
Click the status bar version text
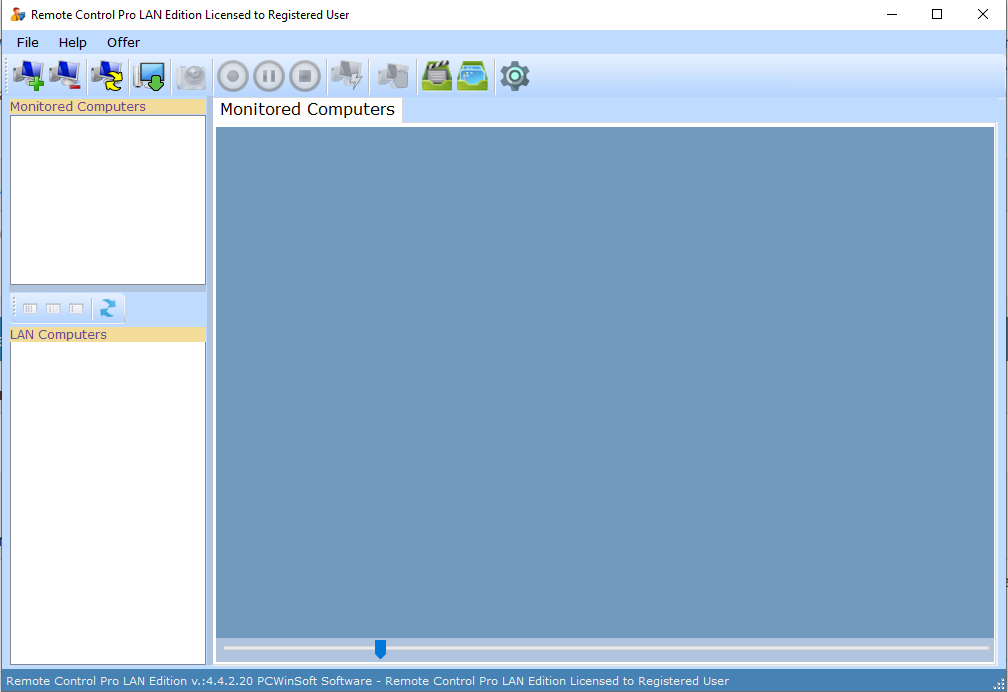pyautogui.click(x=368, y=680)
